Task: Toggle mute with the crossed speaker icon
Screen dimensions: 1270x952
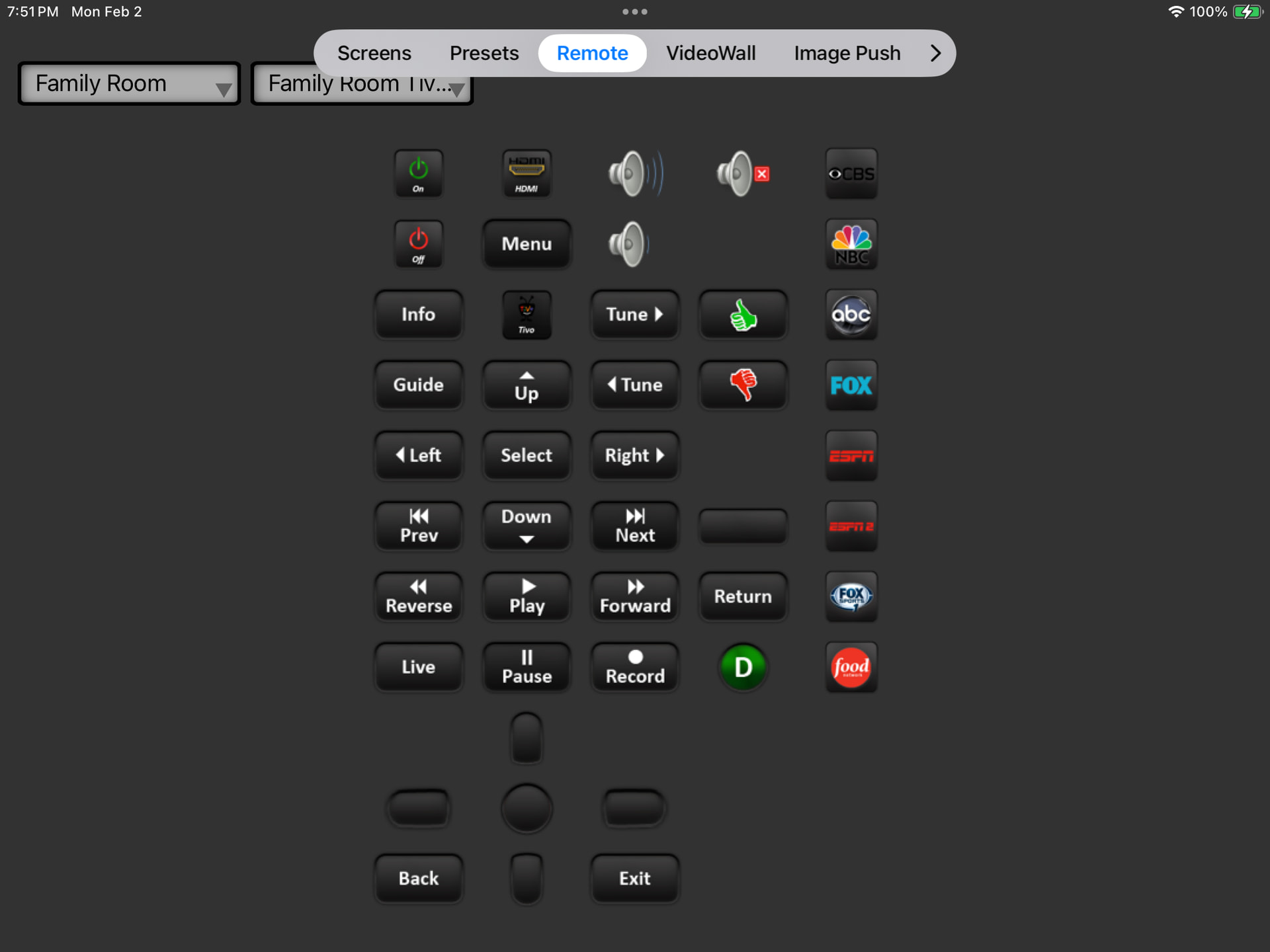Action: pos(742,173)
